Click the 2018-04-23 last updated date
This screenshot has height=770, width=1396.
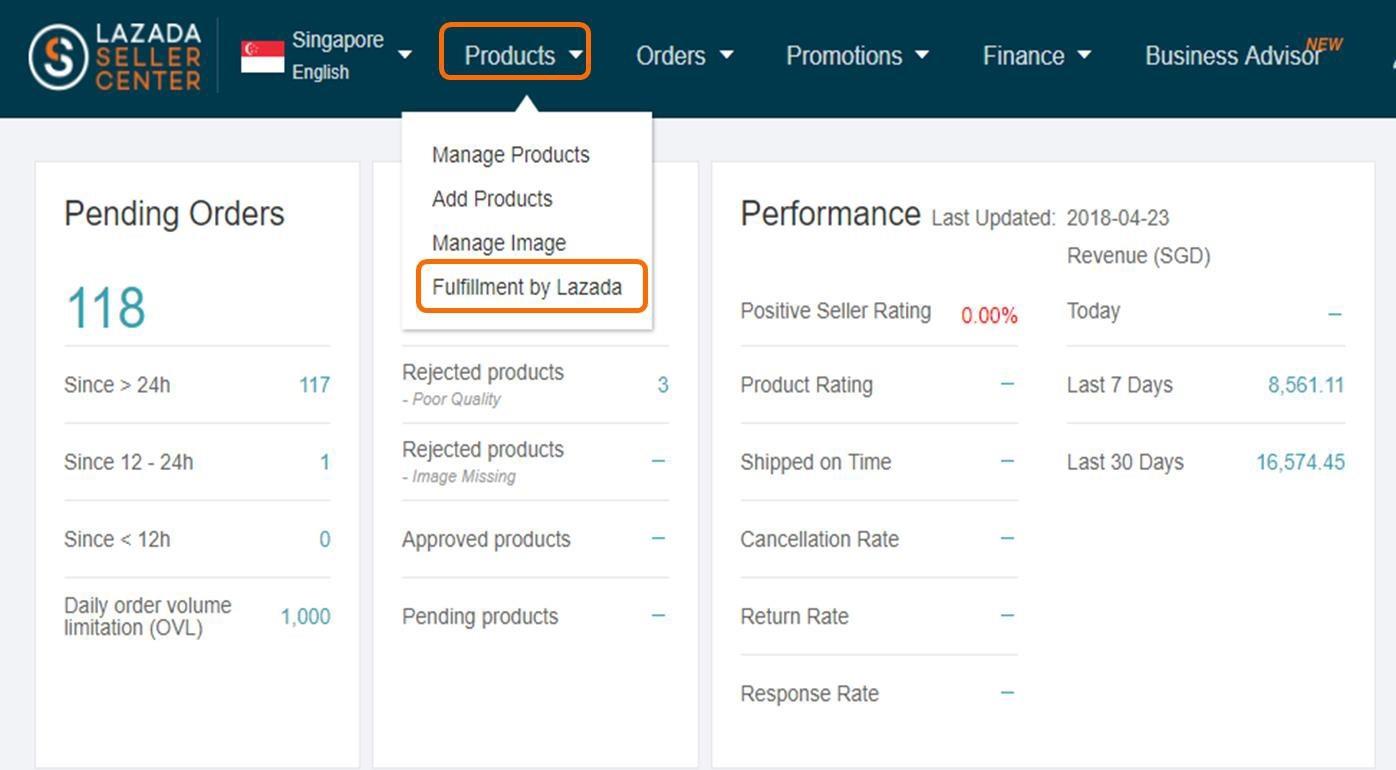coord(1118,218)
